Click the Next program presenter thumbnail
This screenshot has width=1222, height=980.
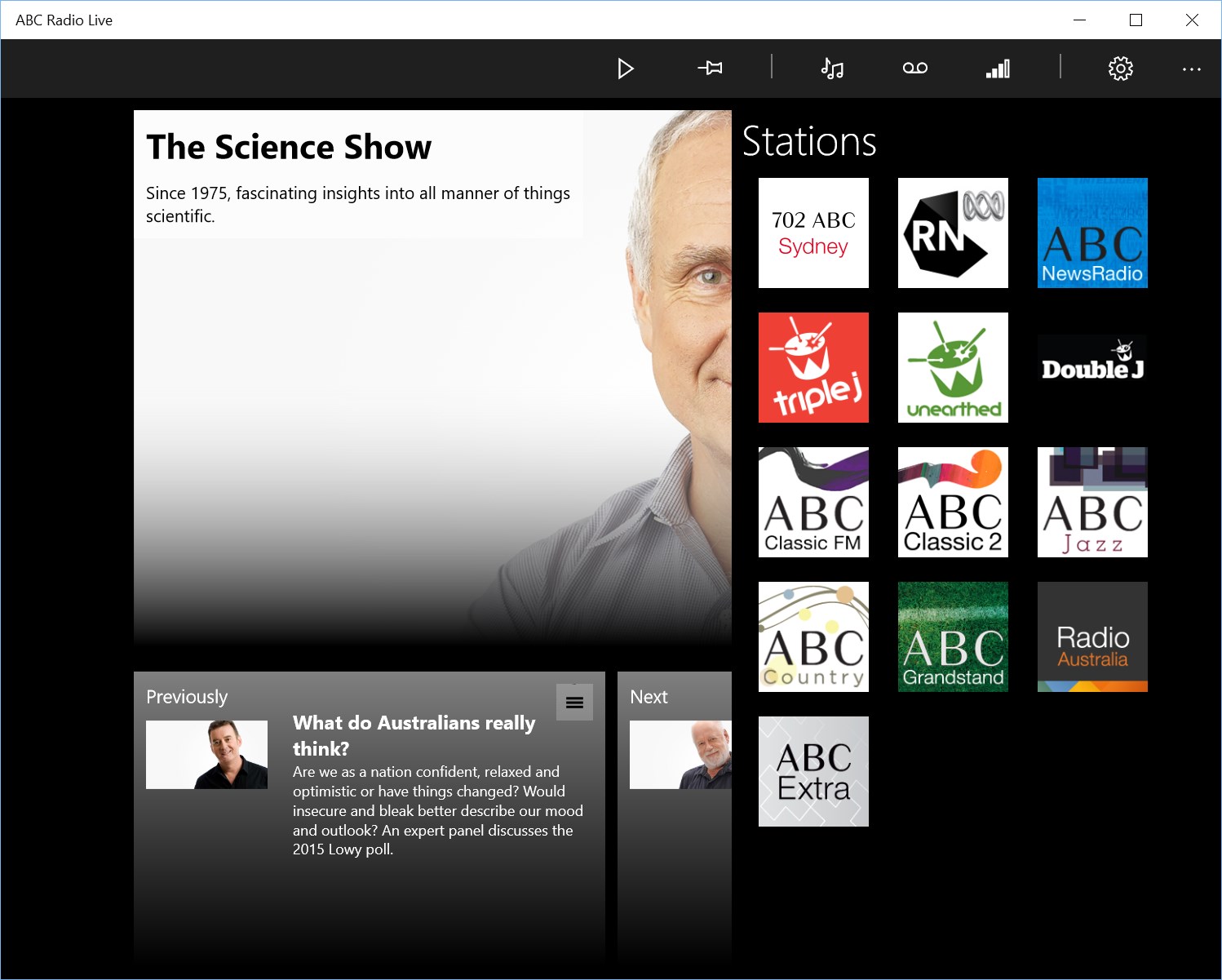[x=680, y=755]
